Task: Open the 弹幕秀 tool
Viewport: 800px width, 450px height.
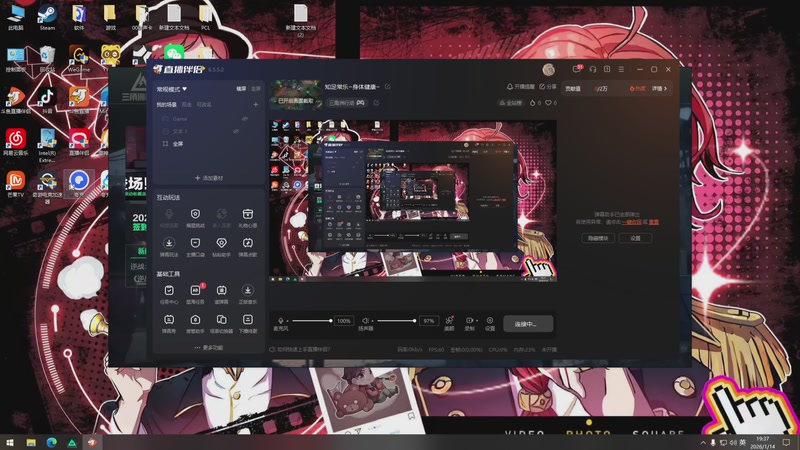Action: pos(169,323)
